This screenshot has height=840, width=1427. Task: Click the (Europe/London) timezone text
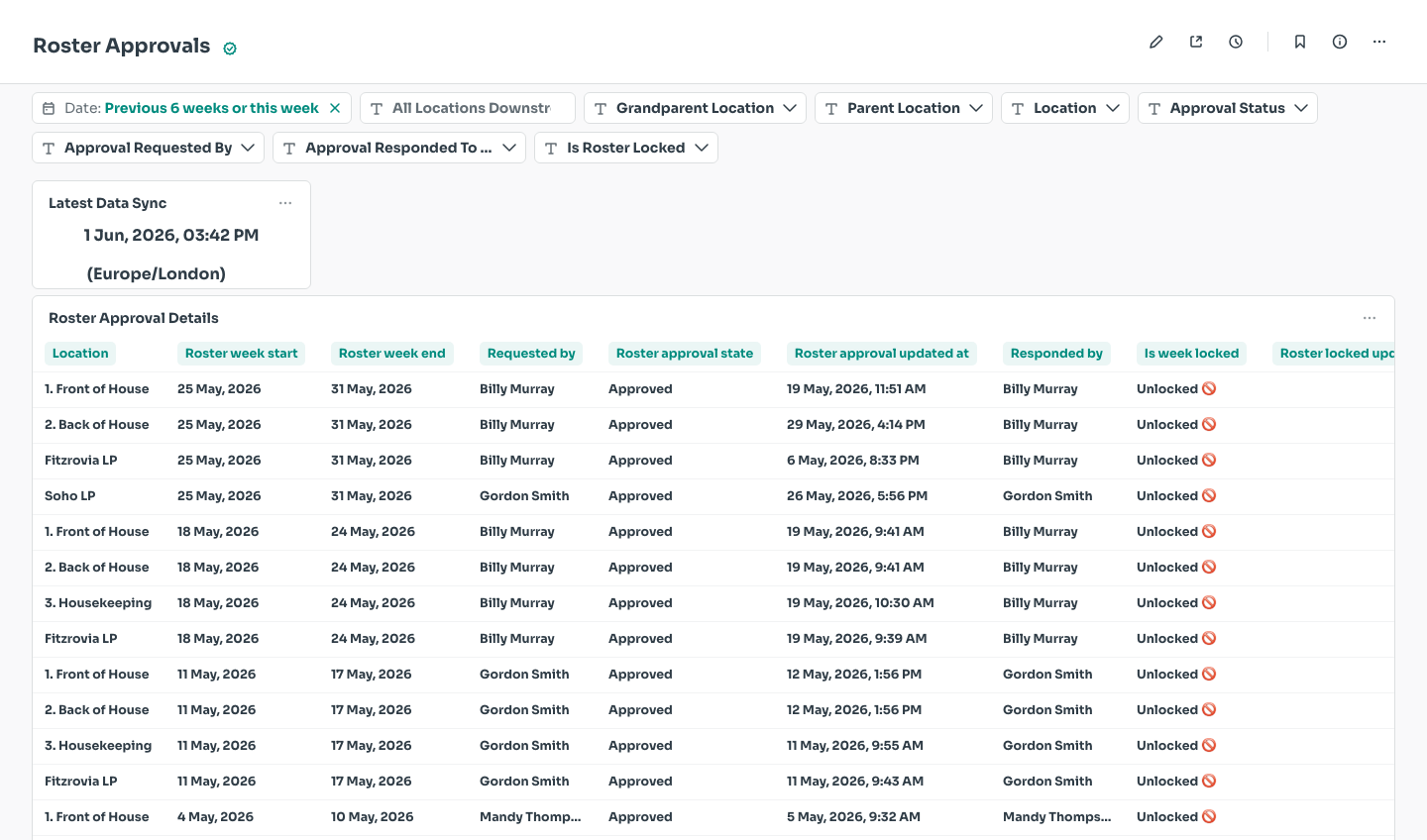pos(157,273)
